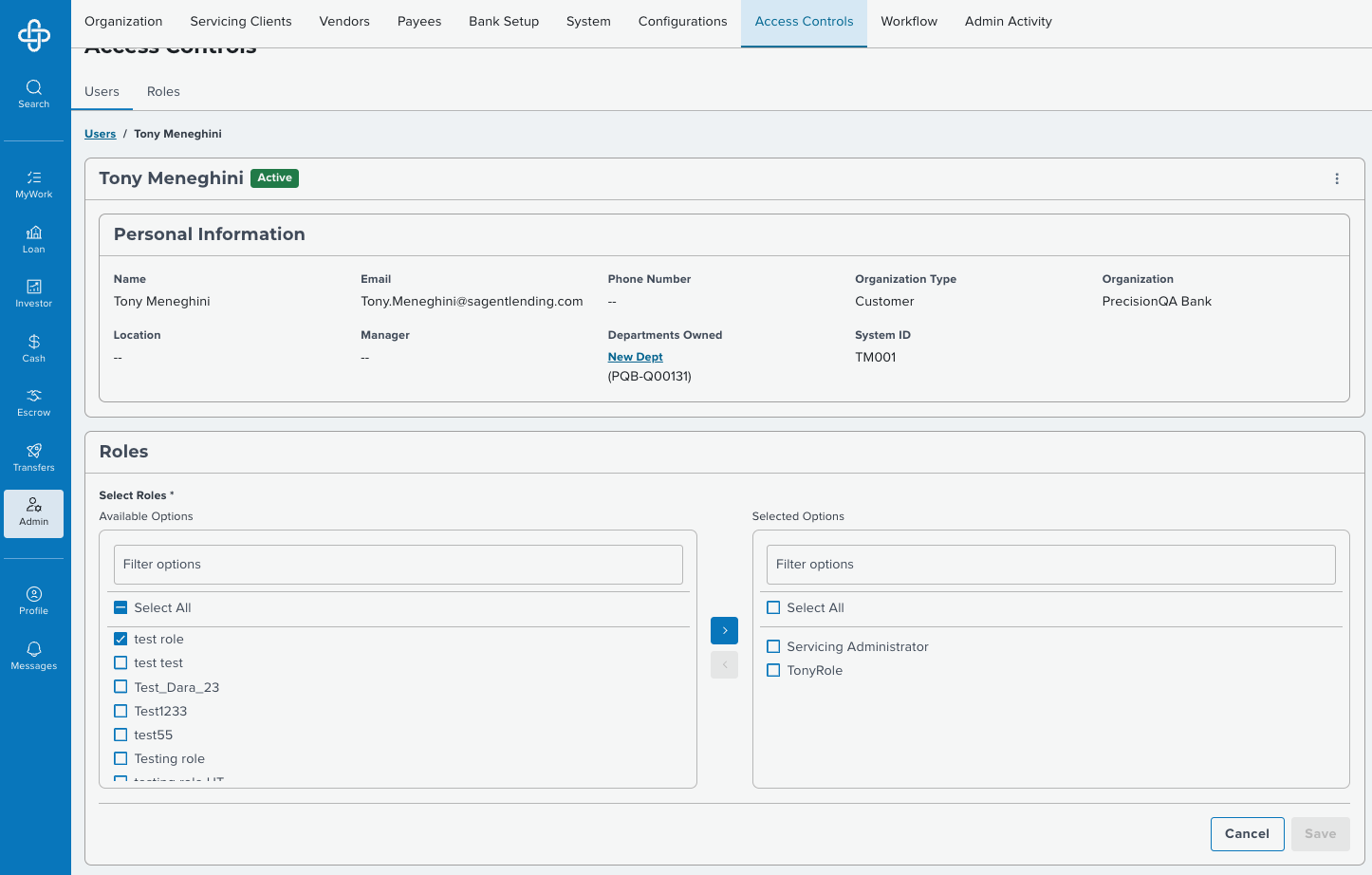Screen dimensions: 1372x875
Task: Check Servicing Administrator in selected list
Action: 773,646
